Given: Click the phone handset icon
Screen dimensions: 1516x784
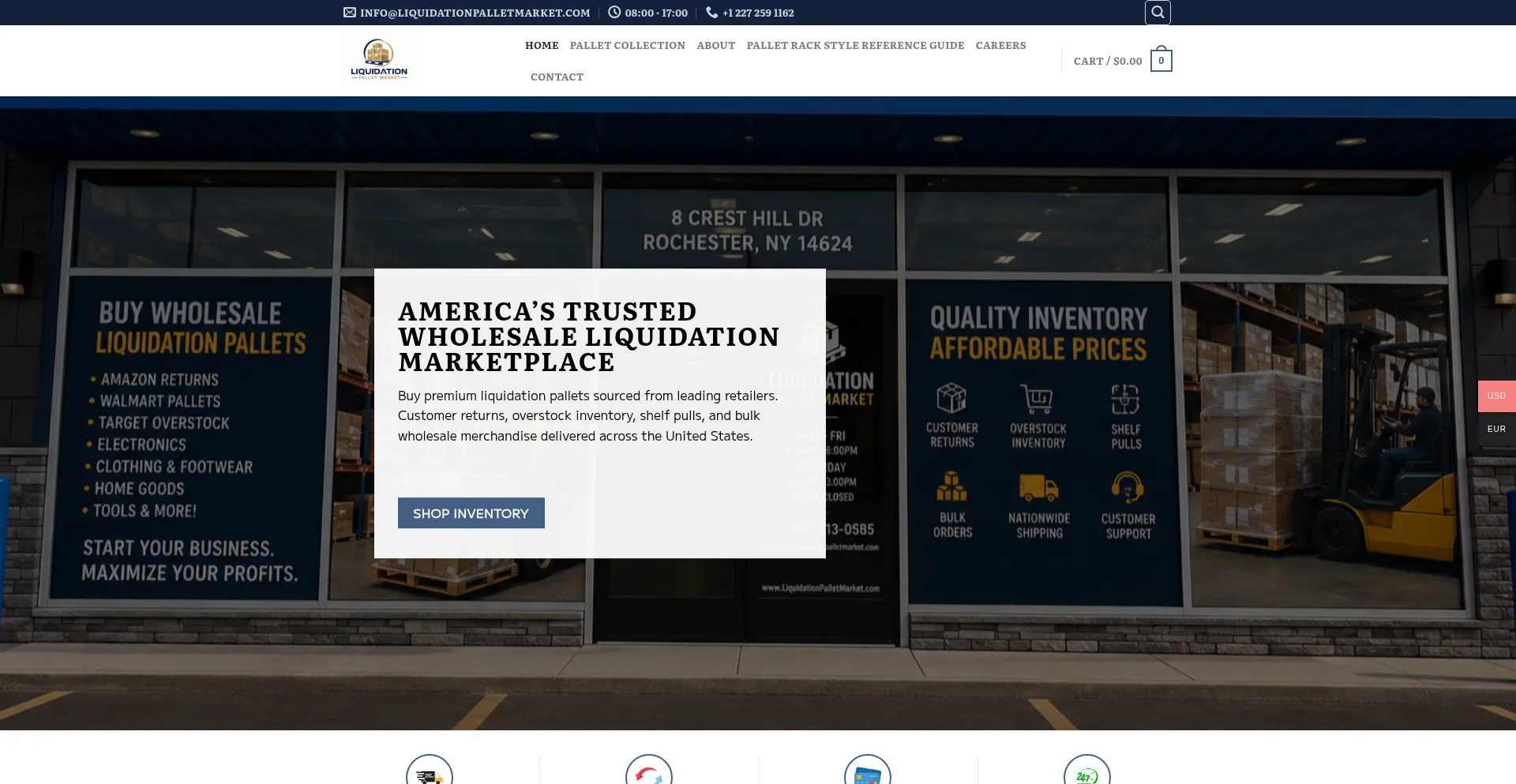Looking at the screenshot, I should (x=711, y=13).
